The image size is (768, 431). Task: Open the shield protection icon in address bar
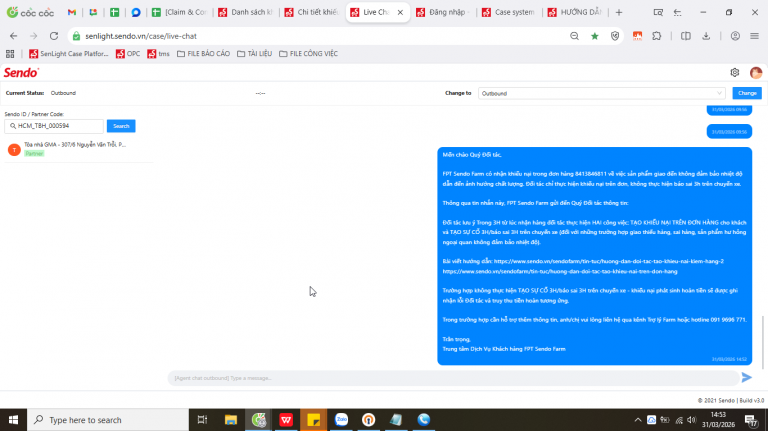click(x=615, y=36)
